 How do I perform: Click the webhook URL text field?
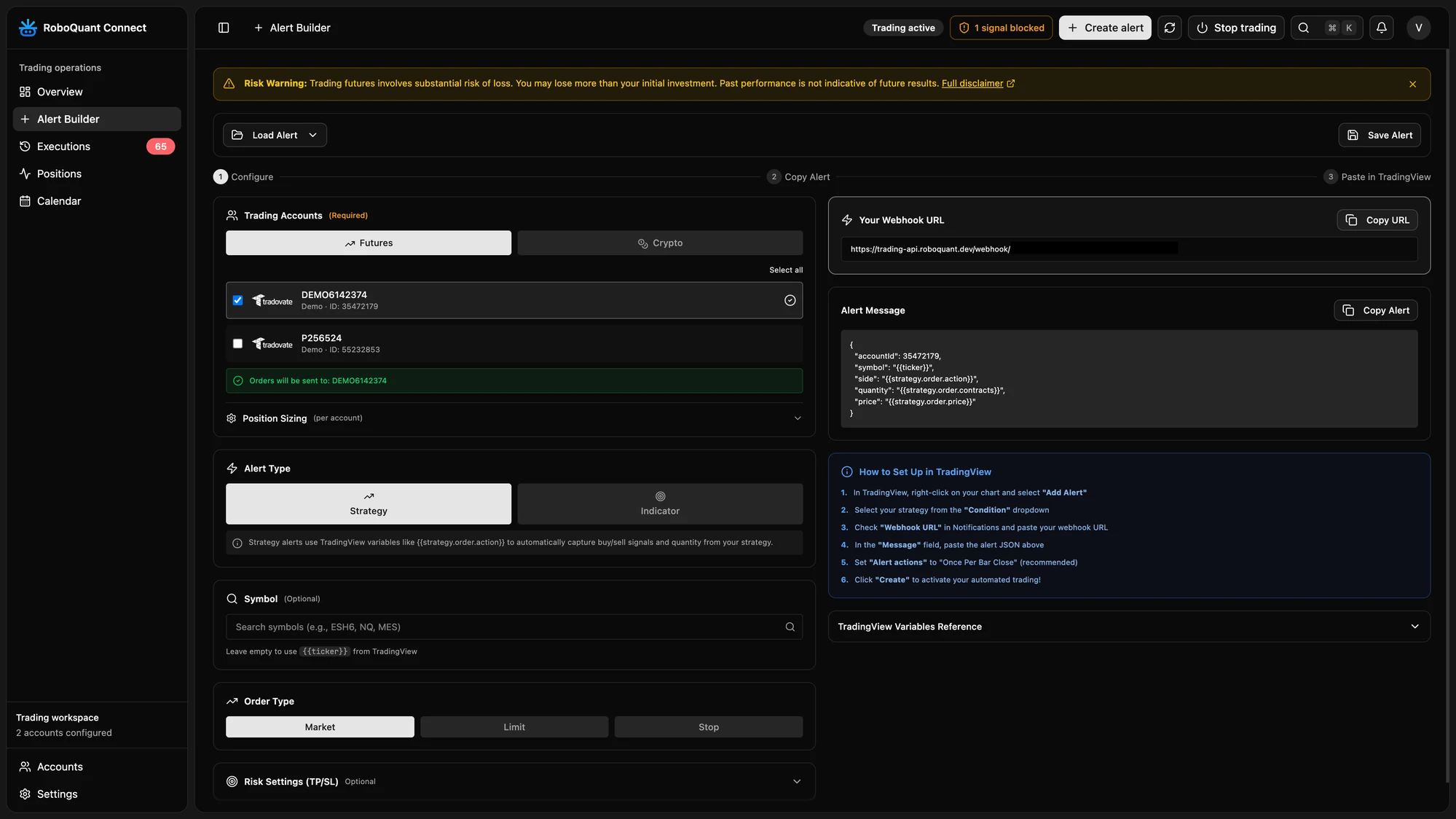1129,249
